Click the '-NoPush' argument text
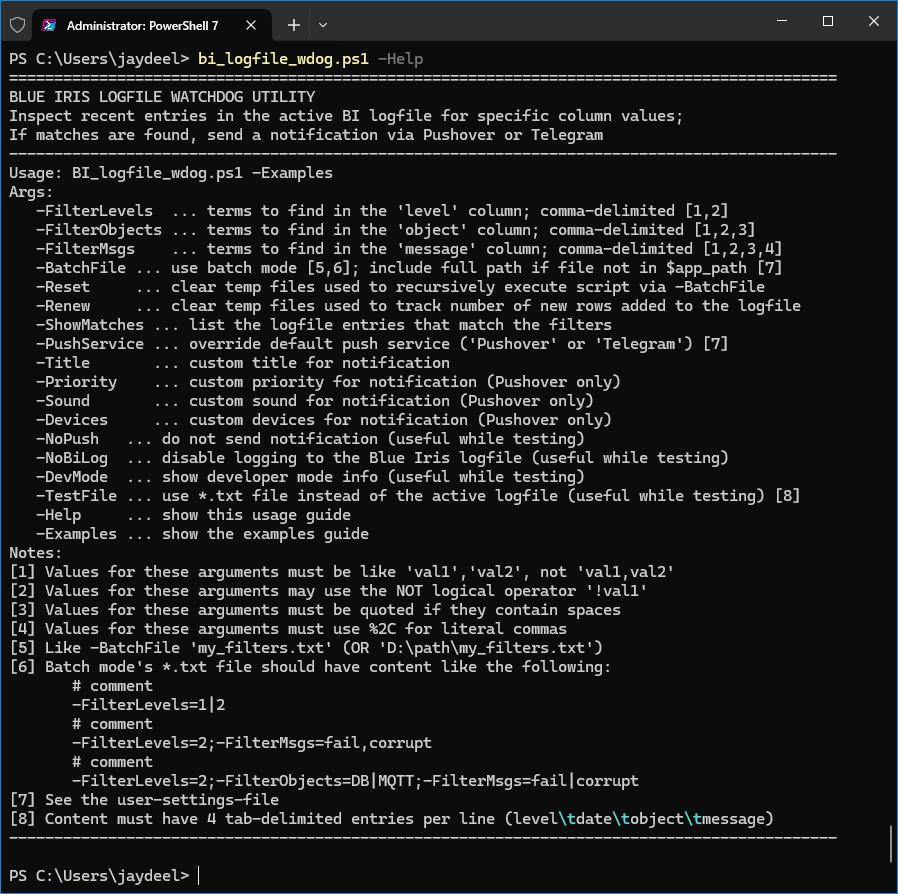The height and width of the screenshot is (894, 898). pos(67,439)
